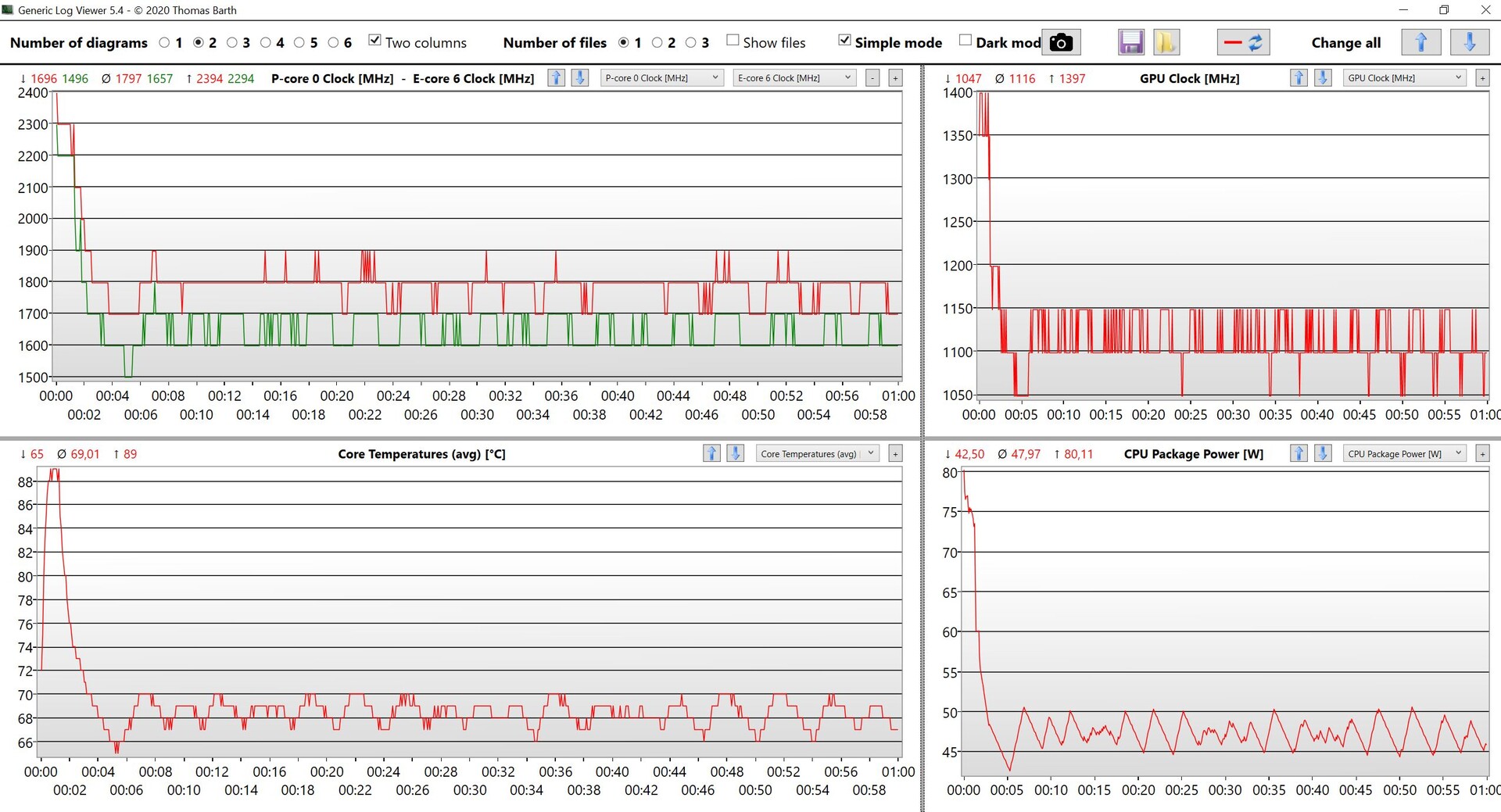
Task: Click the Change all down arrow
Action: tap(1469, 42)
